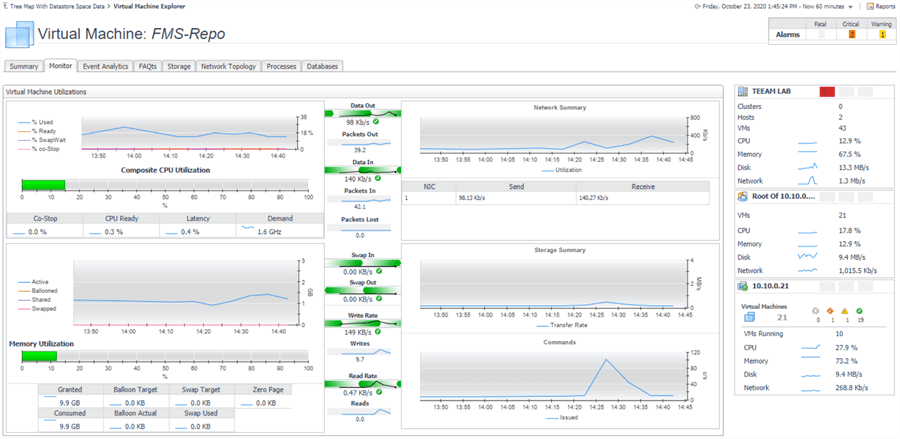This screenshot has width=900, height=439.
Task: Click the green normal VM status icon
Action: [x=859, y=311]
